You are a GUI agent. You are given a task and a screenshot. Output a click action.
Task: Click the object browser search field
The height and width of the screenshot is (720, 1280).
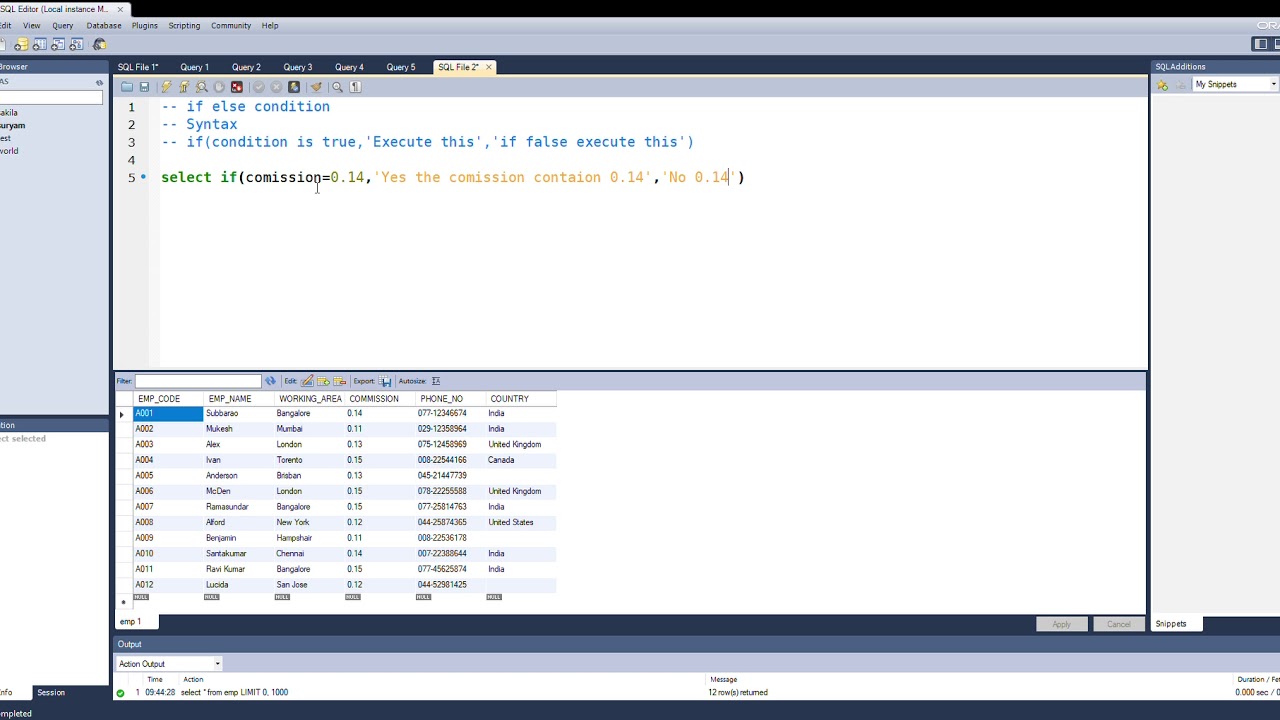coord(51,97)
